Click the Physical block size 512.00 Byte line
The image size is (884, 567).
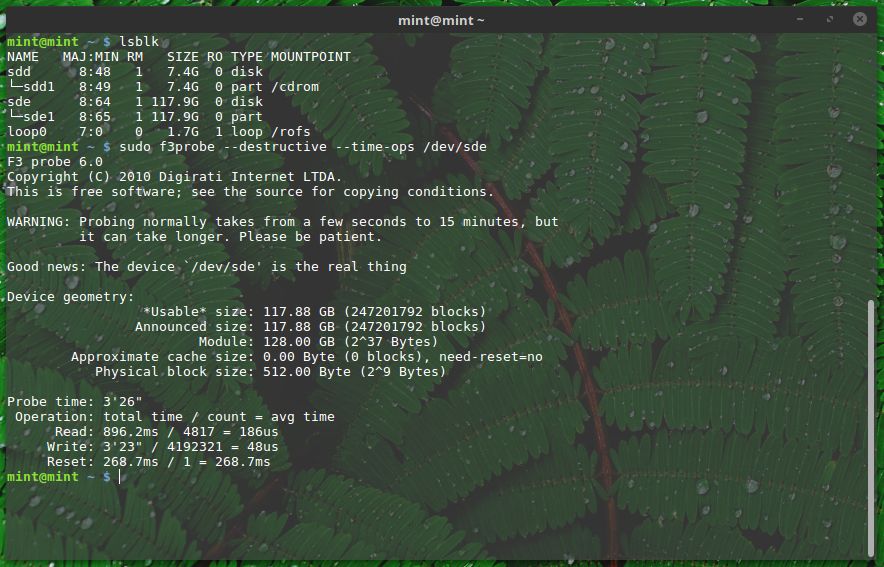(x=271, y=372)
